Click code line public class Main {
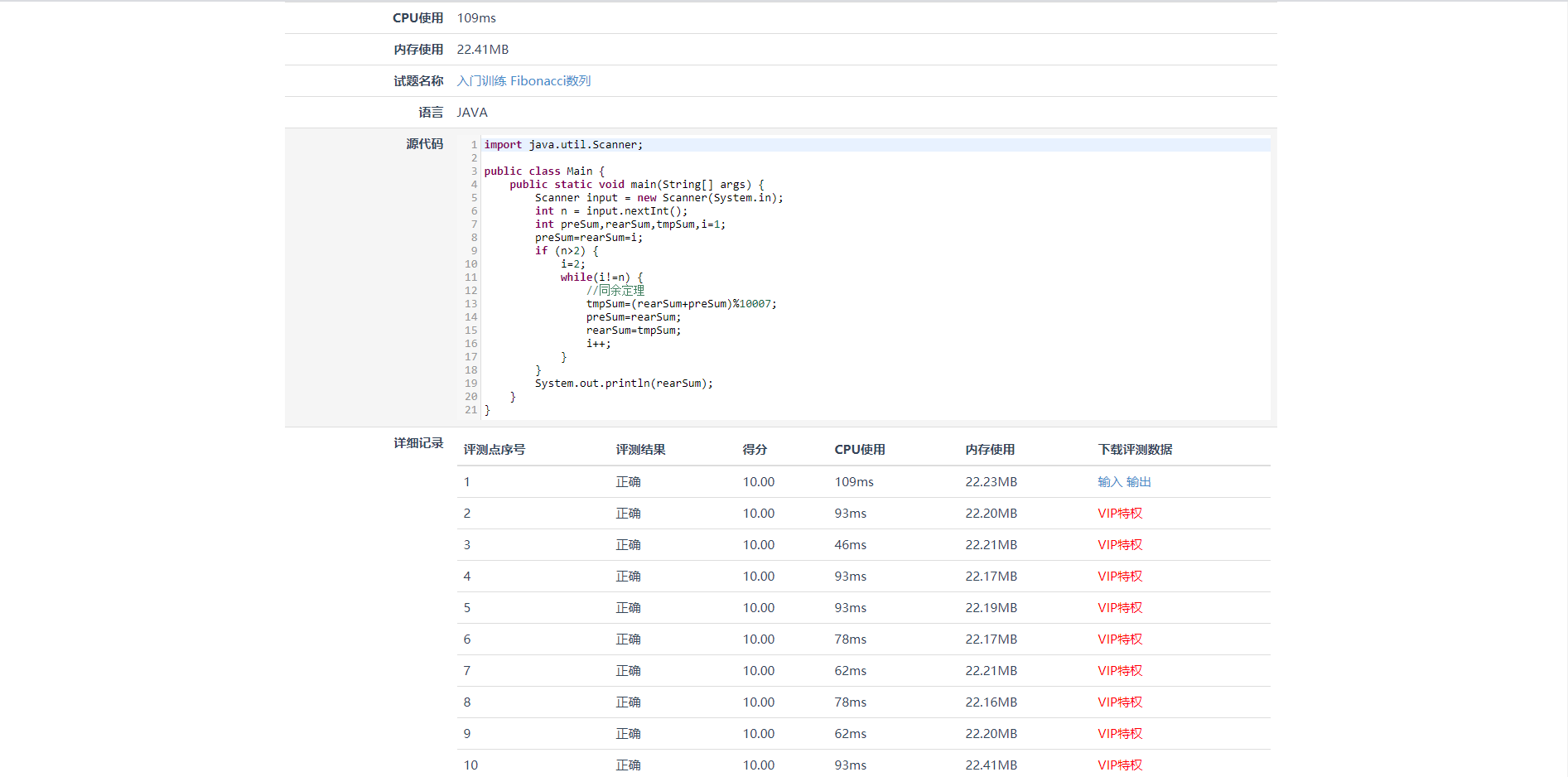 [544, 171]
